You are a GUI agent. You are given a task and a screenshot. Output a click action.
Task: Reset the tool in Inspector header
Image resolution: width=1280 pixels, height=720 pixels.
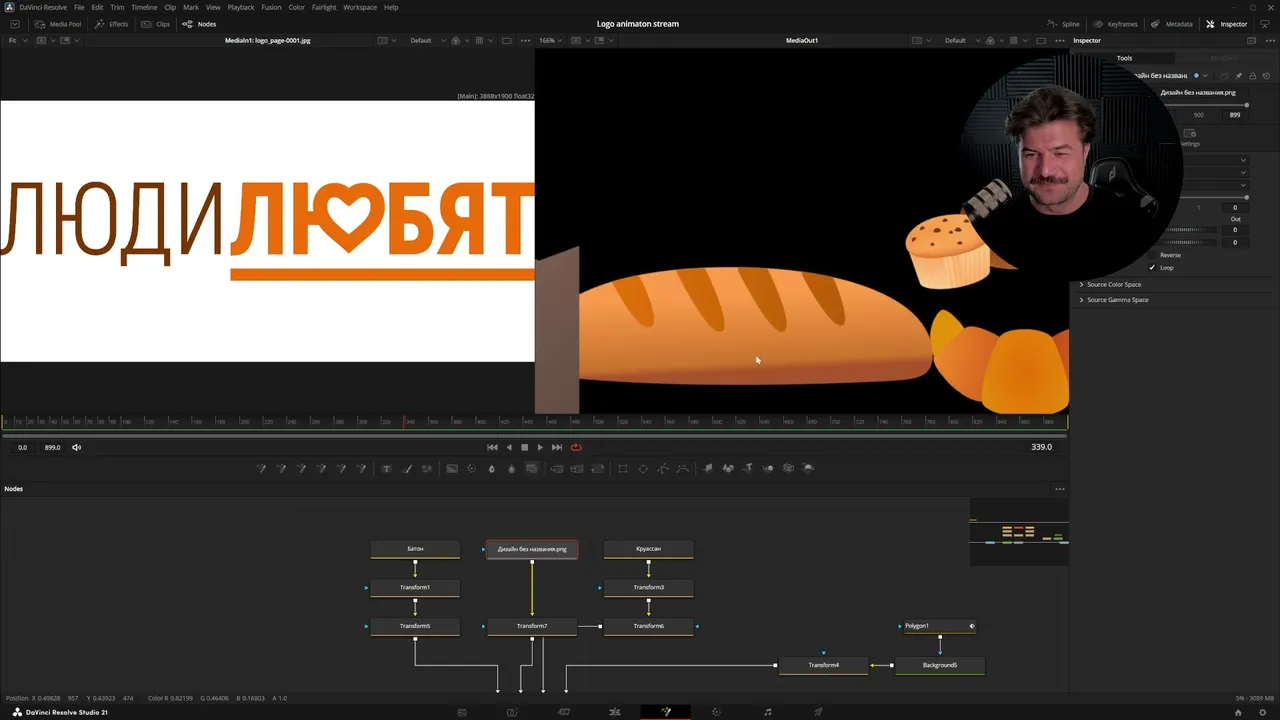coord(1265,76)
